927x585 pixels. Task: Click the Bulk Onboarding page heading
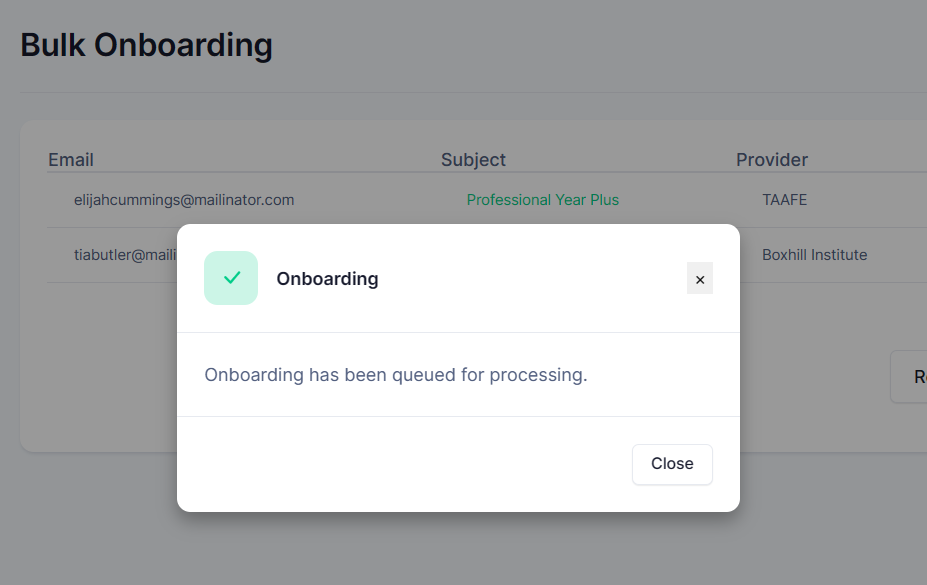point(147,45)
